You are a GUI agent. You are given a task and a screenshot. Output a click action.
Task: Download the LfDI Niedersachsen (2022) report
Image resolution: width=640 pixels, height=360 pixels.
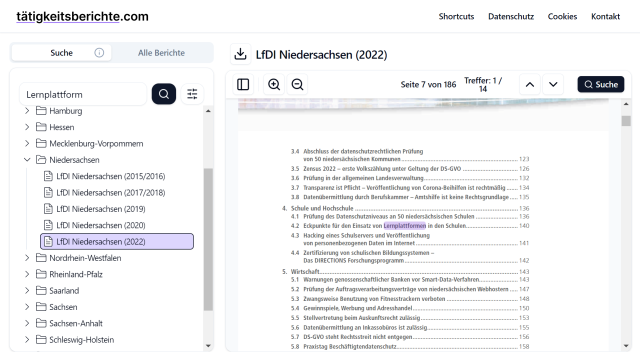point(240,54)
